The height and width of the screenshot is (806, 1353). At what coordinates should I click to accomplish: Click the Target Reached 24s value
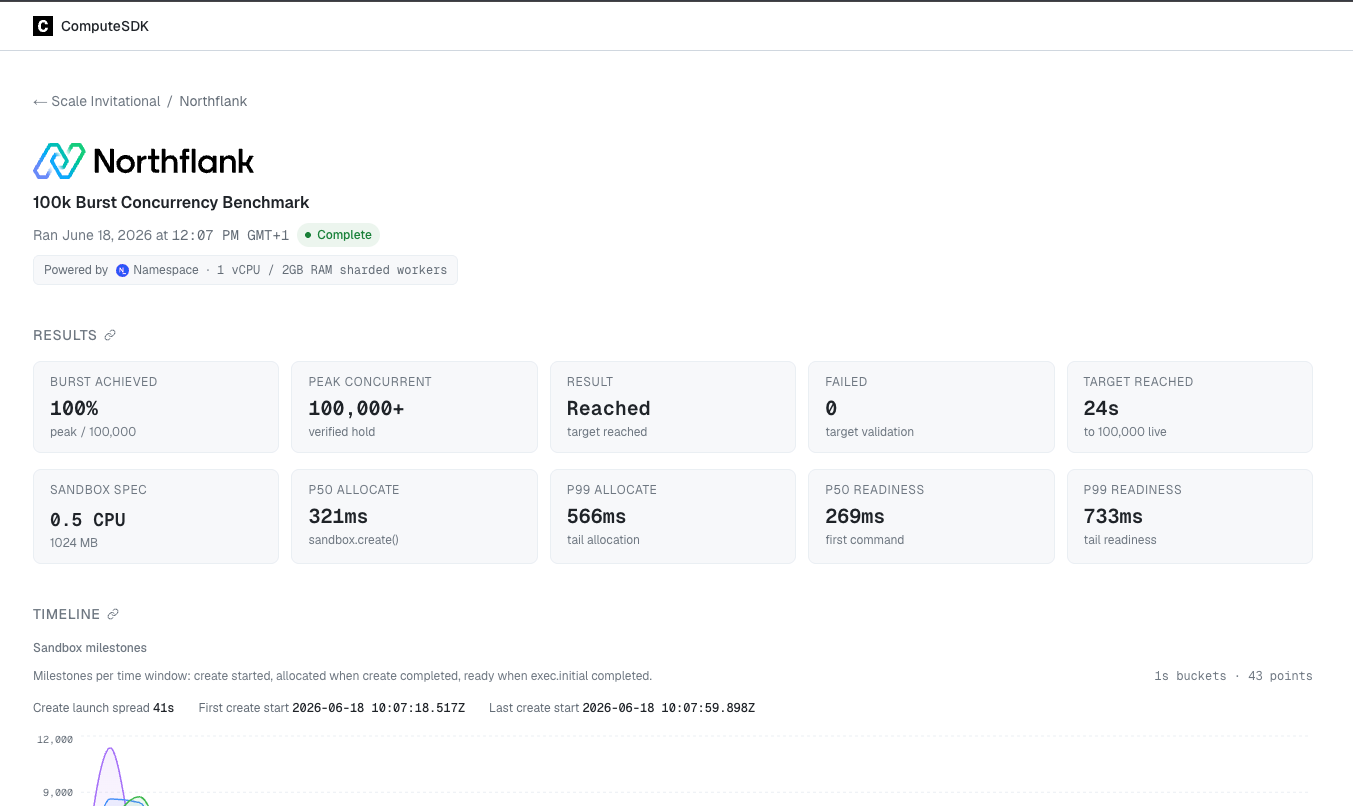1101,408
